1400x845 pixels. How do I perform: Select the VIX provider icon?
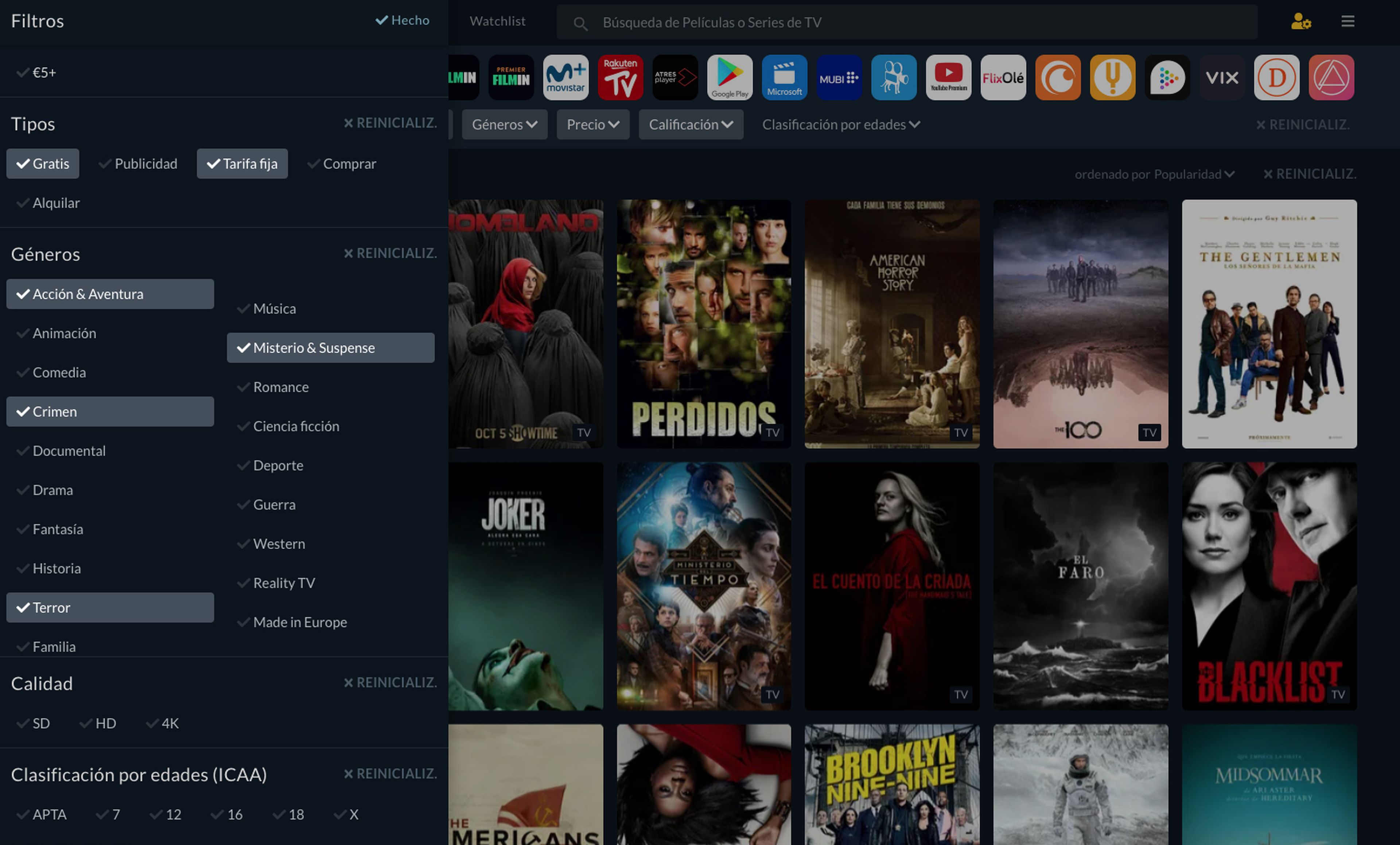pos(1222,77)
